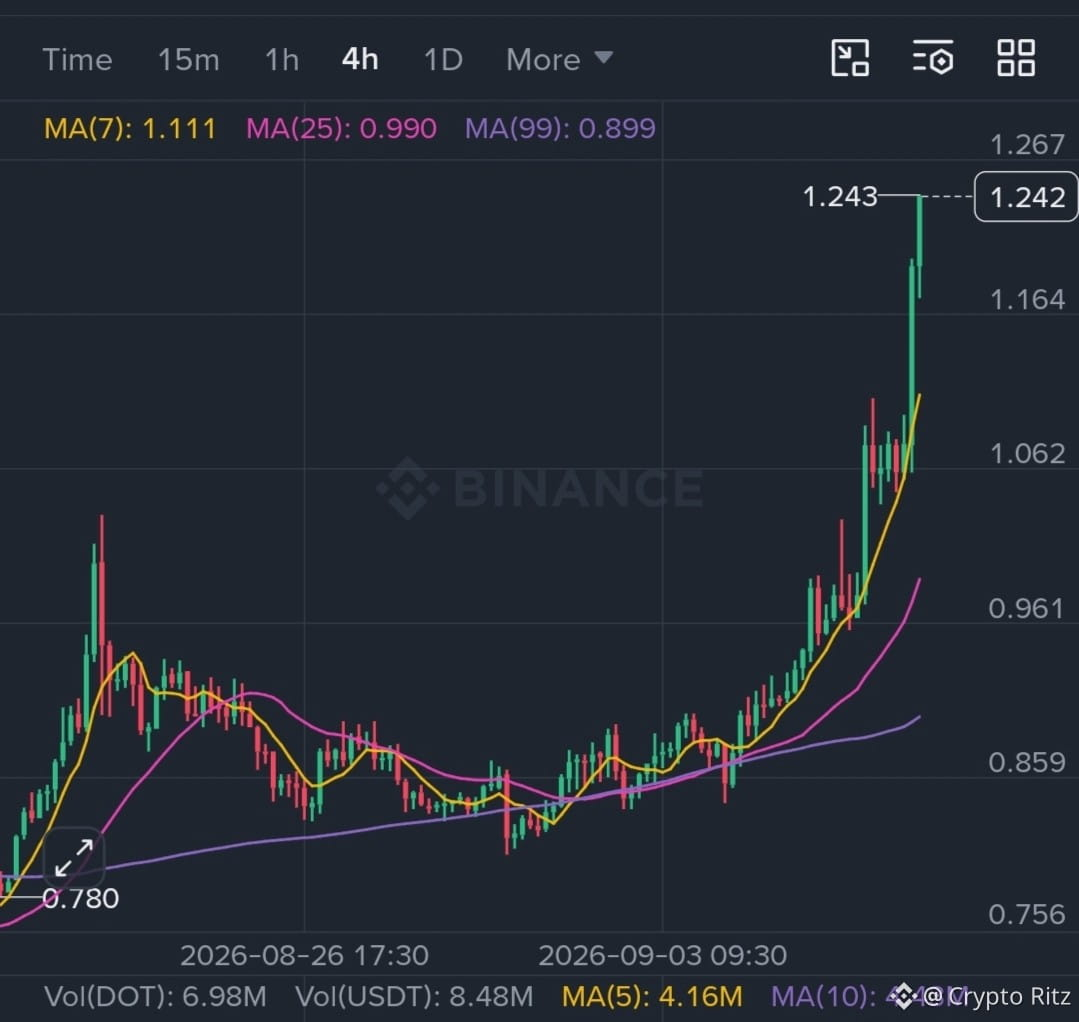Image resolution: width=1079 pixels, height=1022 pixels.
Task: Select the Time line-chart tab
Action: click(77, 60)
